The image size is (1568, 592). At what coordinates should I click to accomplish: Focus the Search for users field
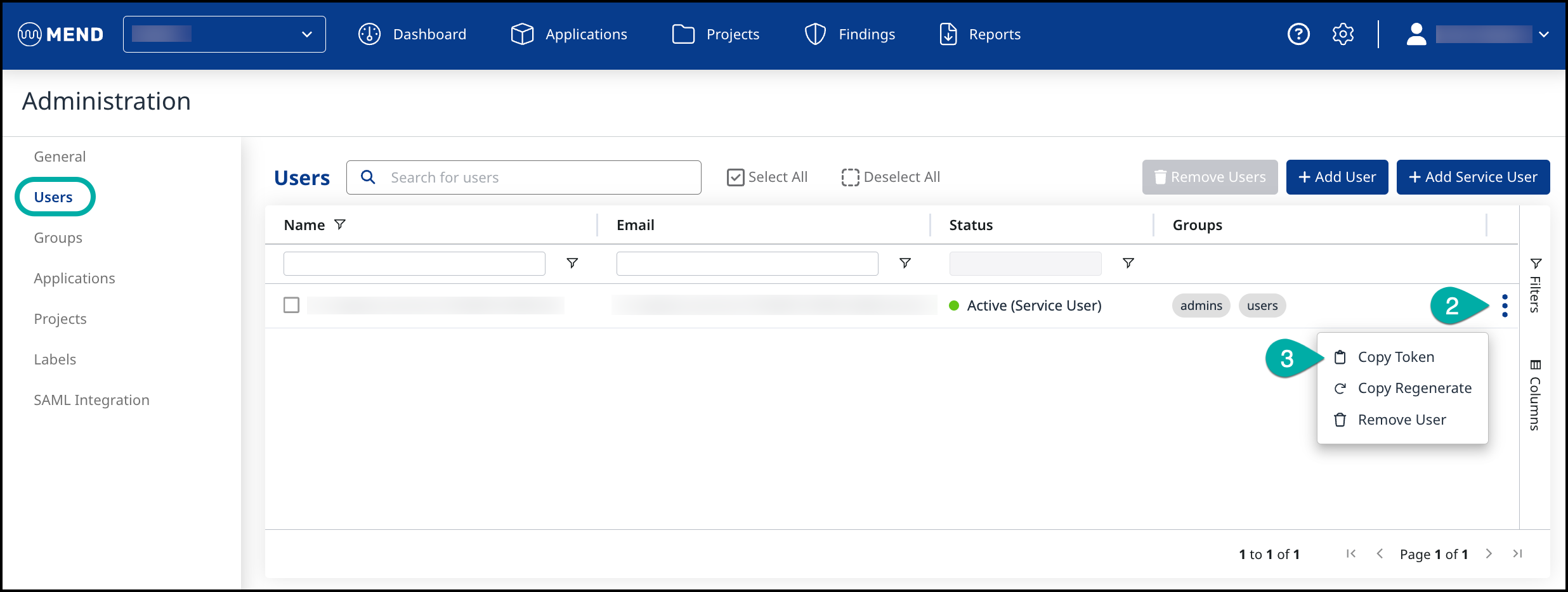coord(533,177)
